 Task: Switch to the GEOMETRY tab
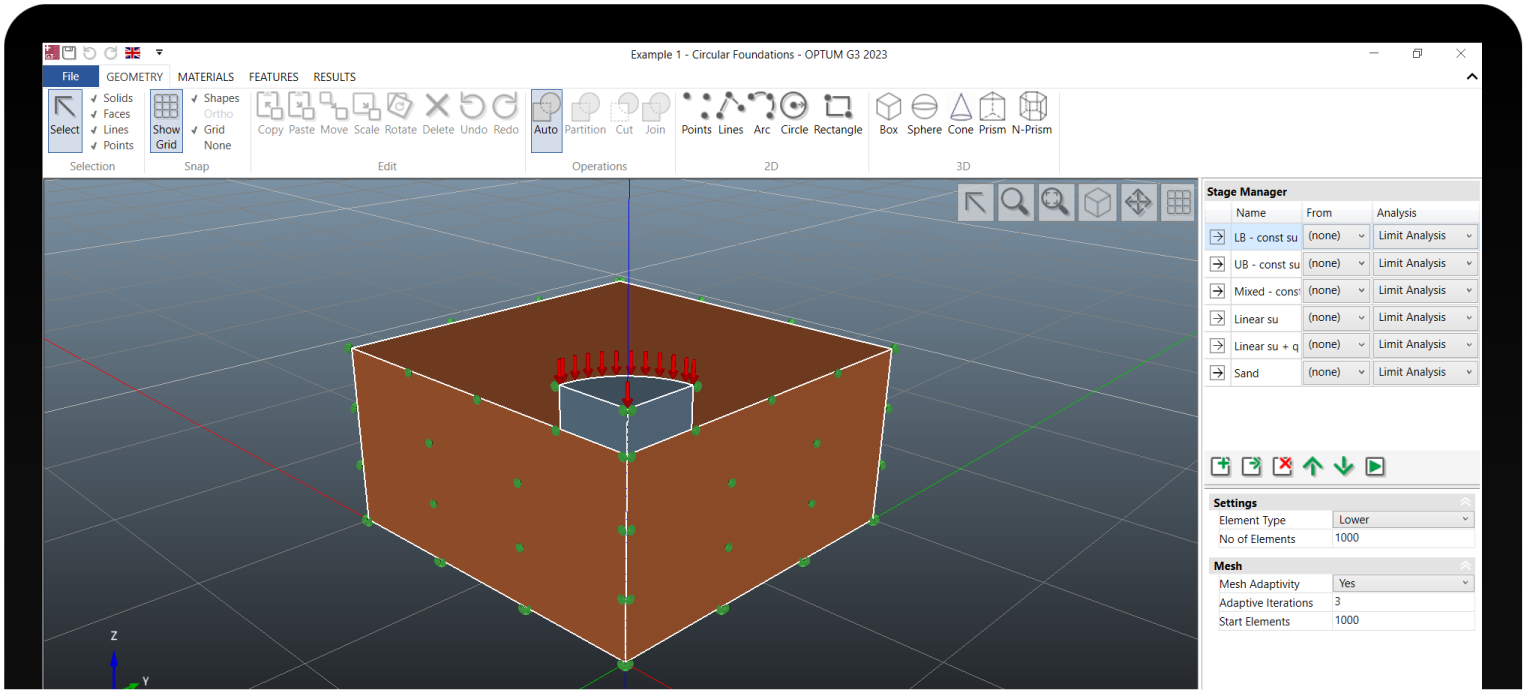point(135,77)
